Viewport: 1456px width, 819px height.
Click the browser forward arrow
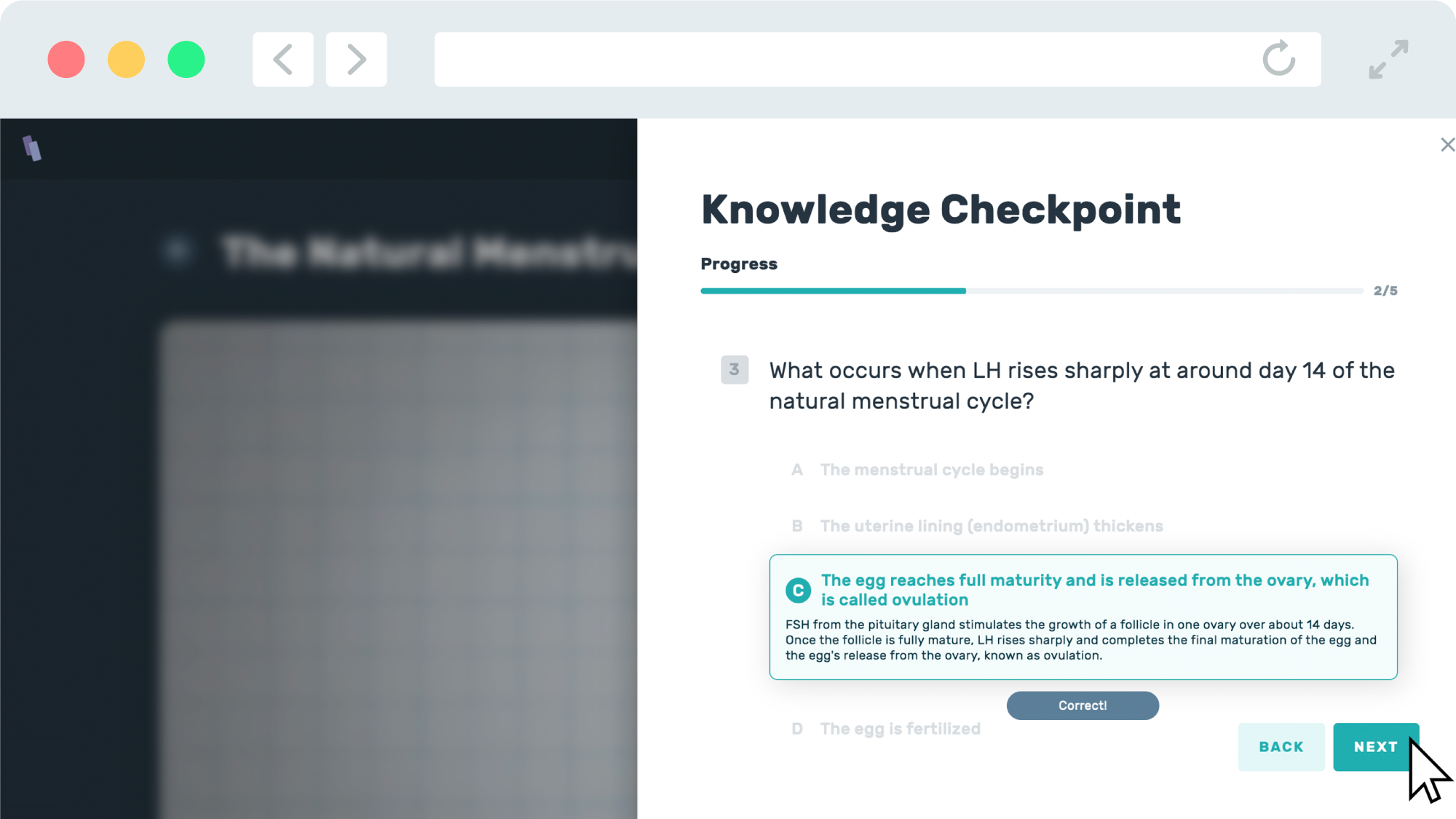click(x=356, y=59)
